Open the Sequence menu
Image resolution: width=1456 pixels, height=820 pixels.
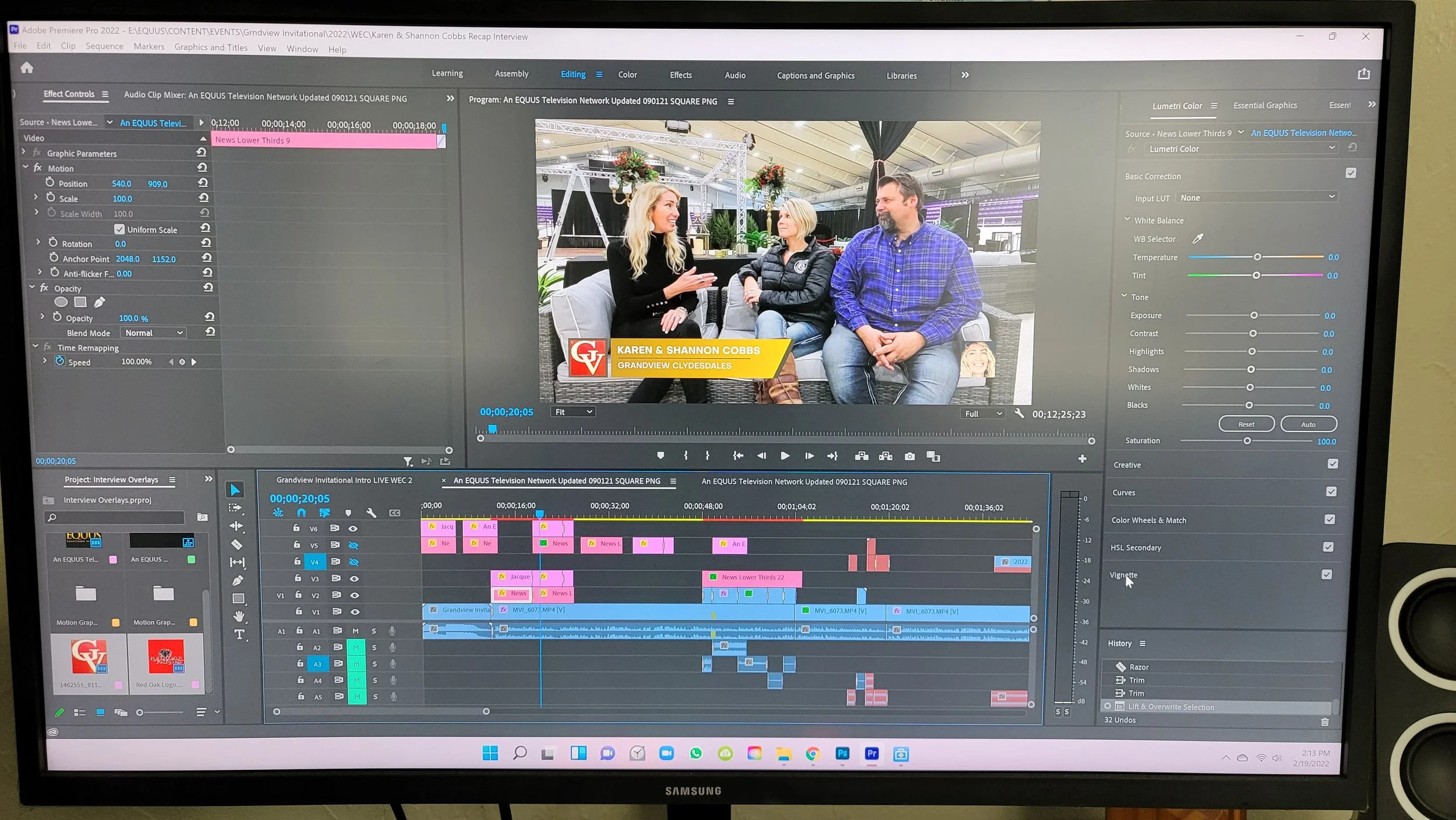tap(104, 46)
